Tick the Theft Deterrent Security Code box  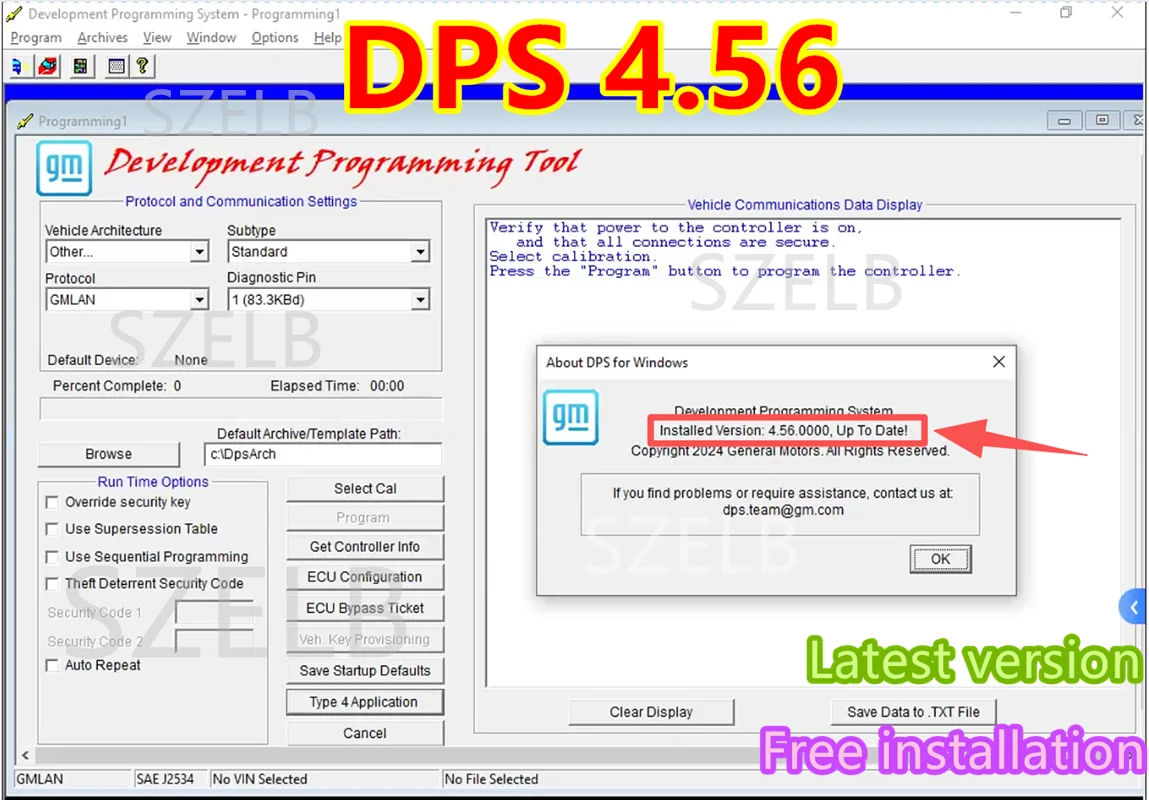[52, 584]
